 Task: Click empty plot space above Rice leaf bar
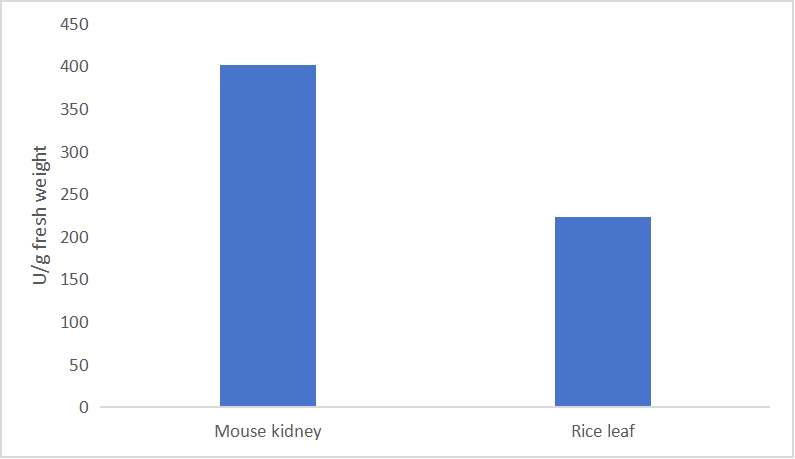pyautogui.click(x=603, y=120)
